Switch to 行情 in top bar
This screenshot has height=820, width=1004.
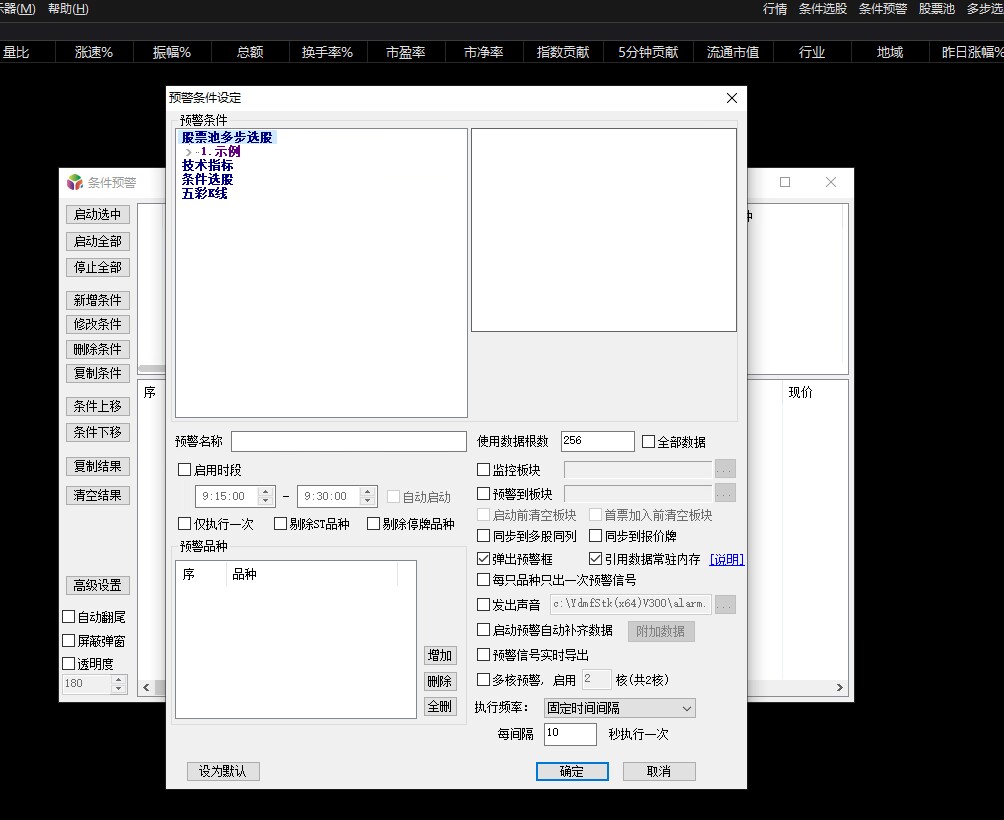click(x=775, y=9)
